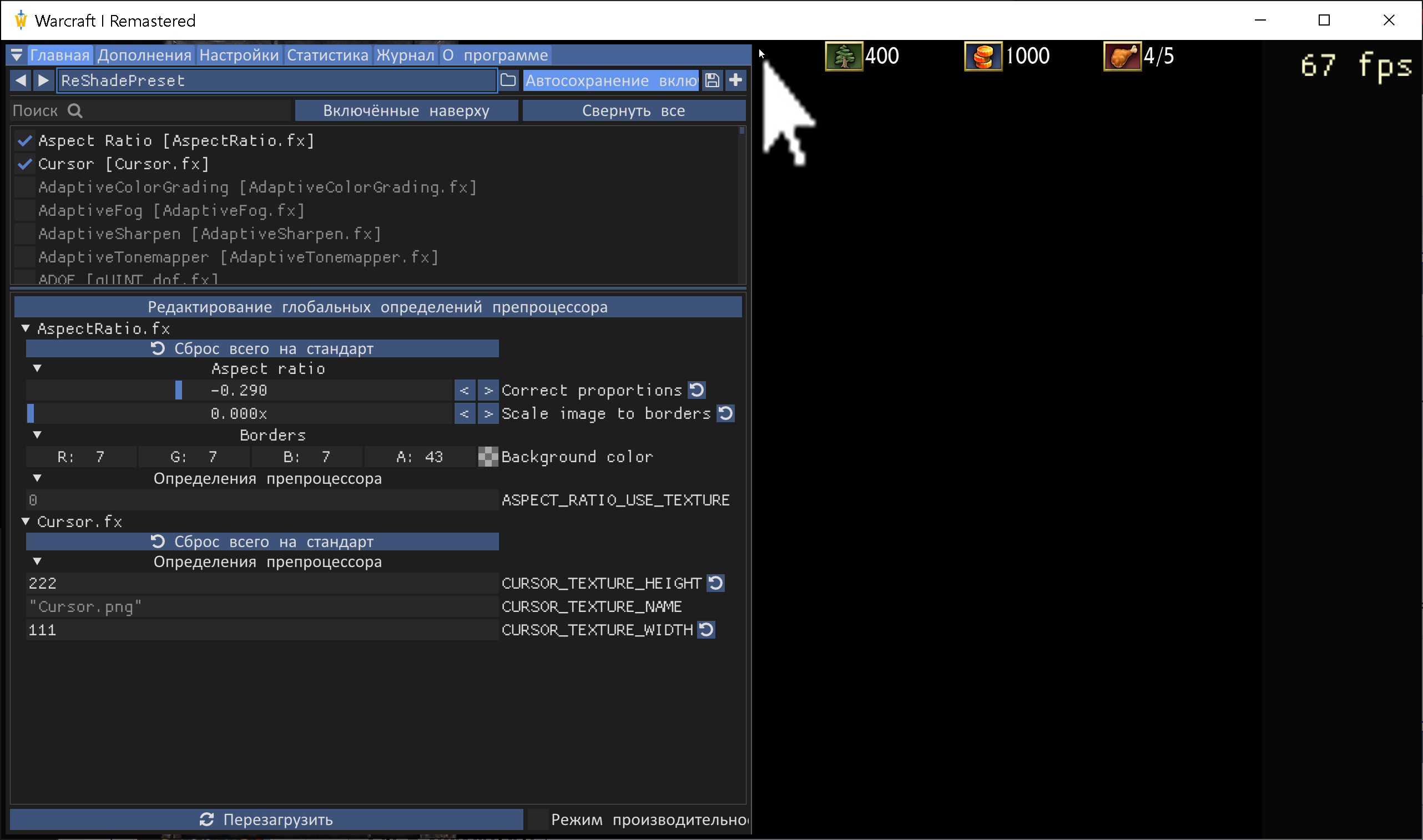The image size is (1423, 840).
Task: Uncheck the Cursor effect
Action: tap(25, 164)
